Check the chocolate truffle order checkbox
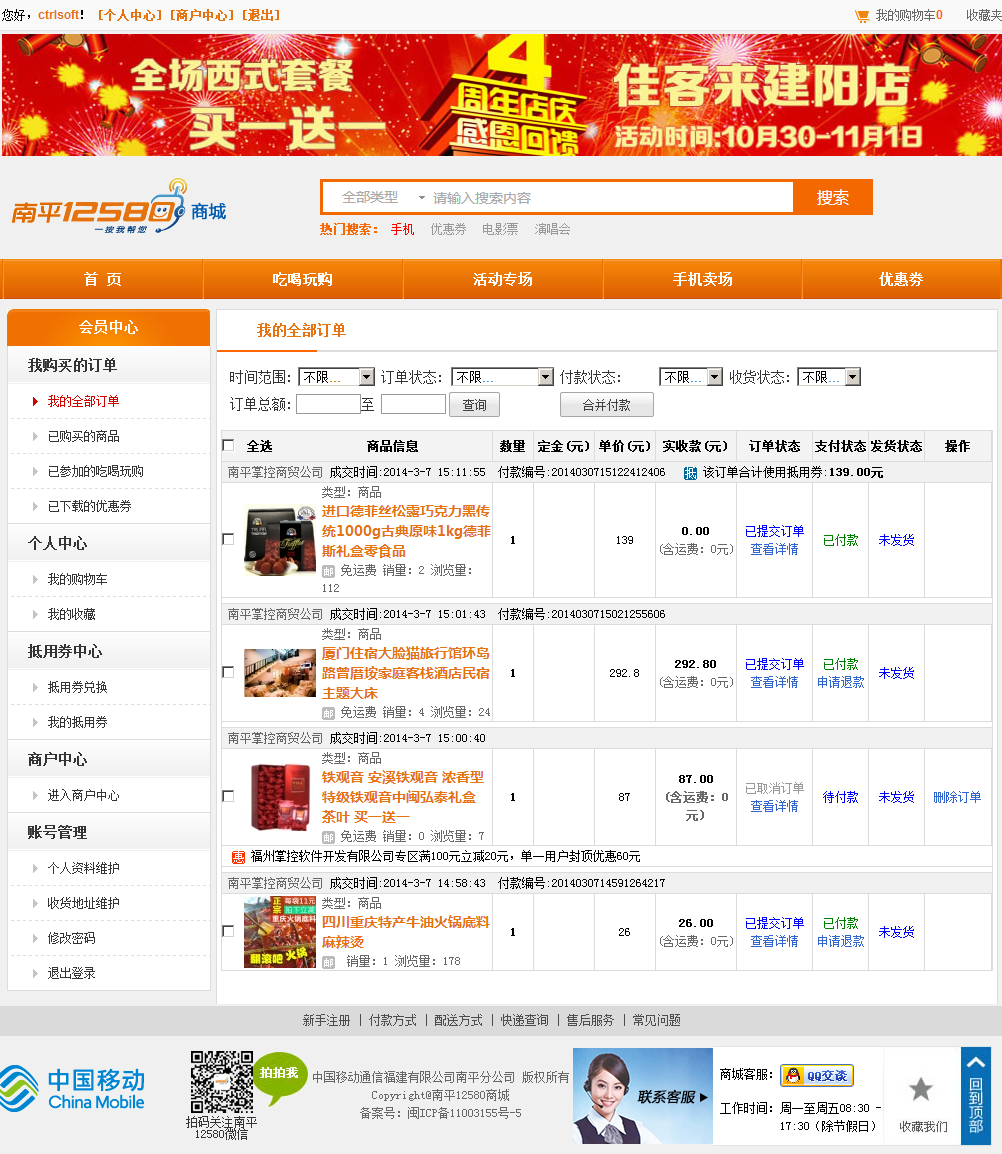Image resolution: width=1002 pixels, height=1154 pixels. (228, 539)
